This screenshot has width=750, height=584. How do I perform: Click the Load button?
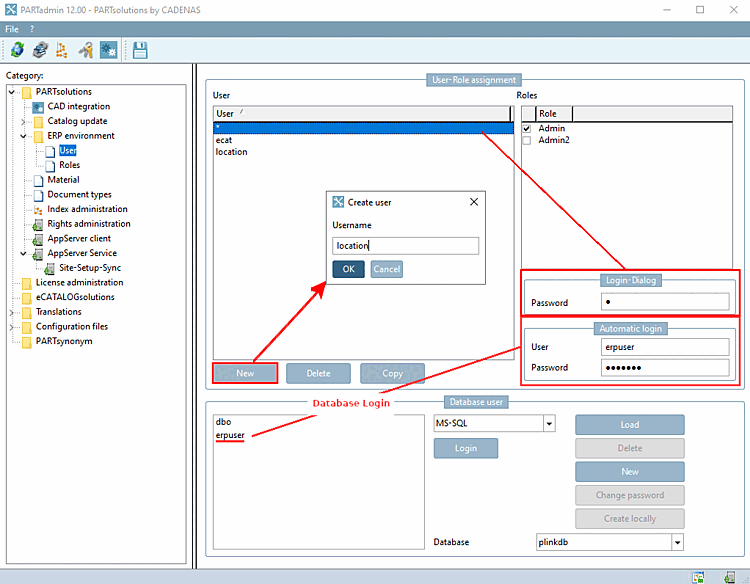630,425
